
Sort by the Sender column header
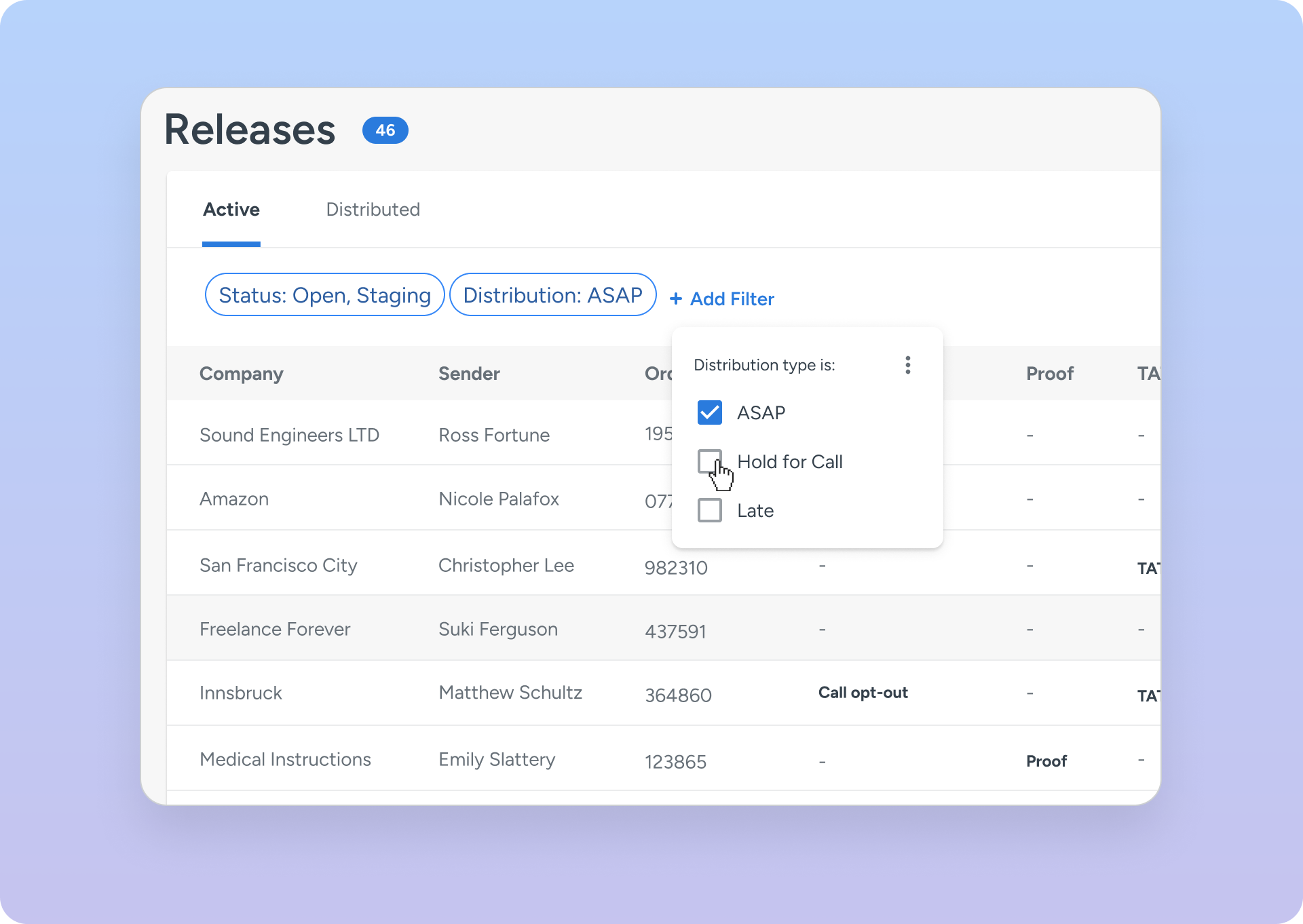(x=469, y=374)
